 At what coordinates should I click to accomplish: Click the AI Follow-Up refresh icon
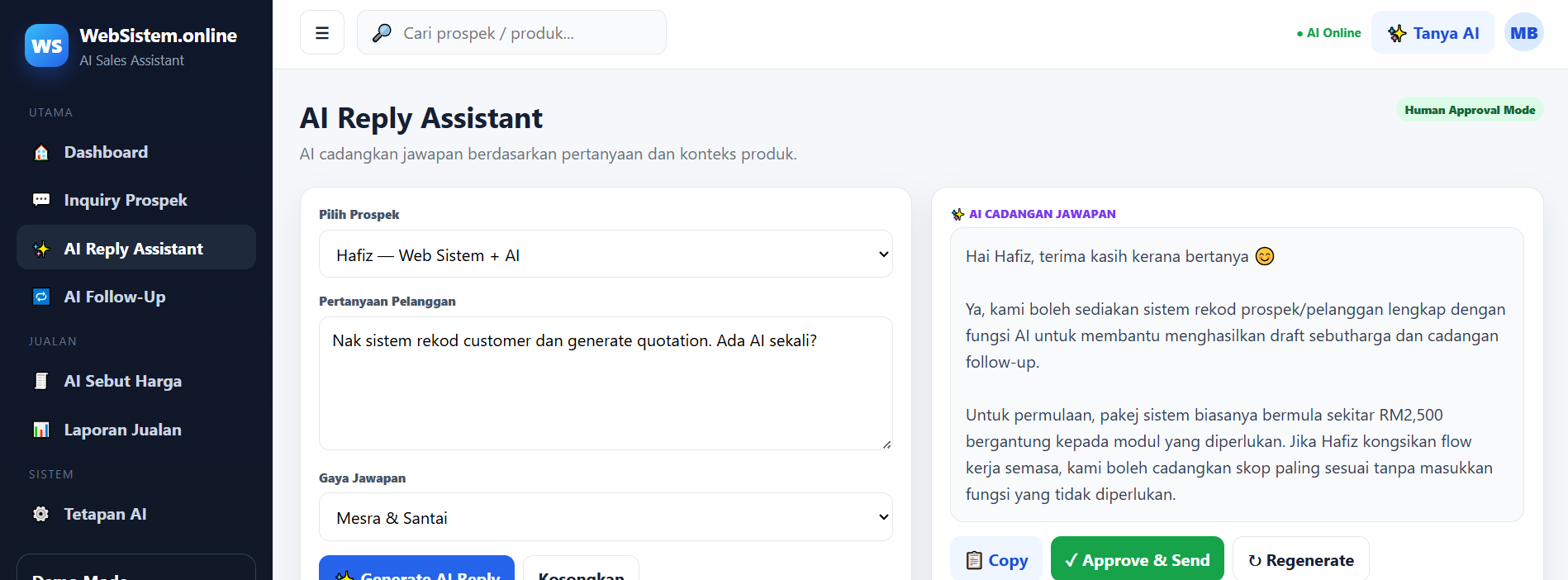(41, 297)
